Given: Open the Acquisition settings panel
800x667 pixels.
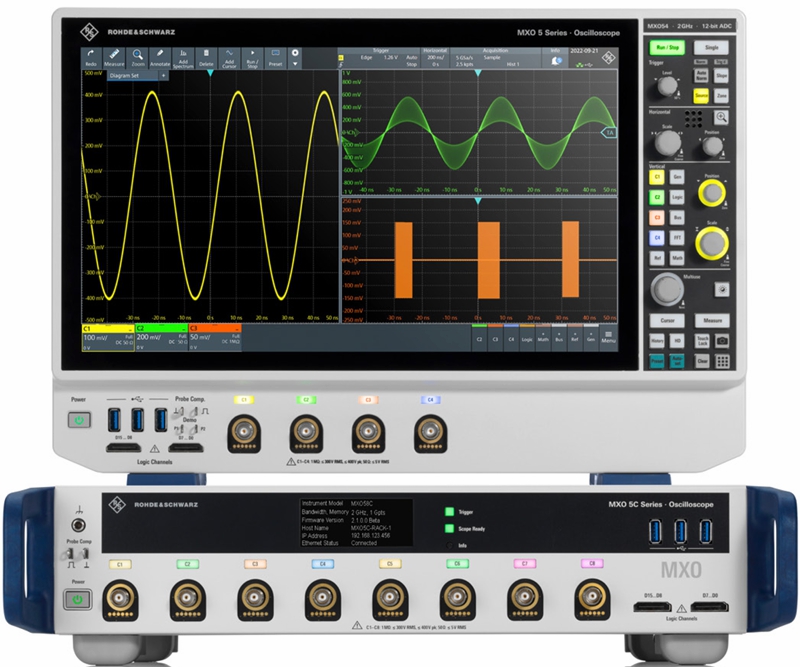Looking at the screenshot, I should (x=495, y=58).
